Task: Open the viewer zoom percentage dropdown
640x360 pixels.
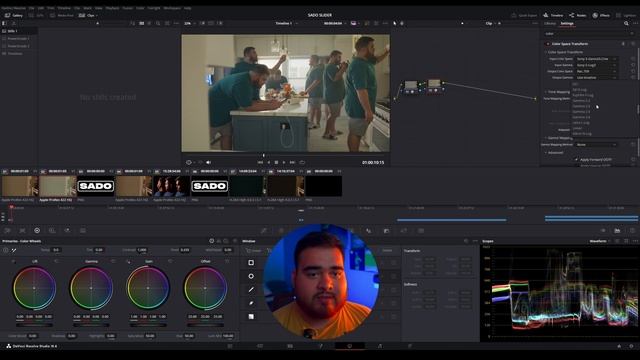Action: click(x=189, y=23)
